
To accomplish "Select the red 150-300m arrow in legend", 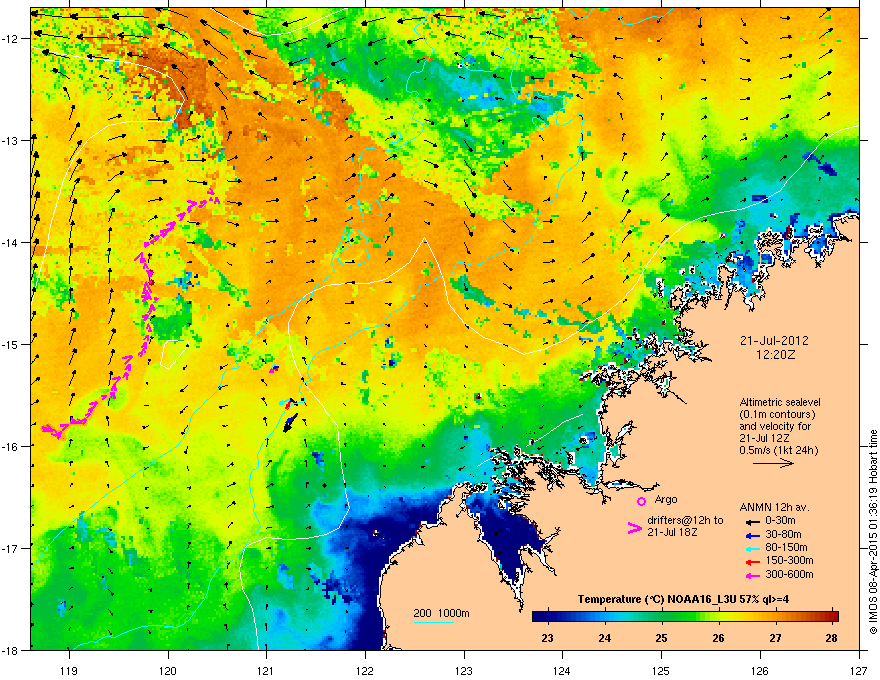I will click(x=751, y=560).
